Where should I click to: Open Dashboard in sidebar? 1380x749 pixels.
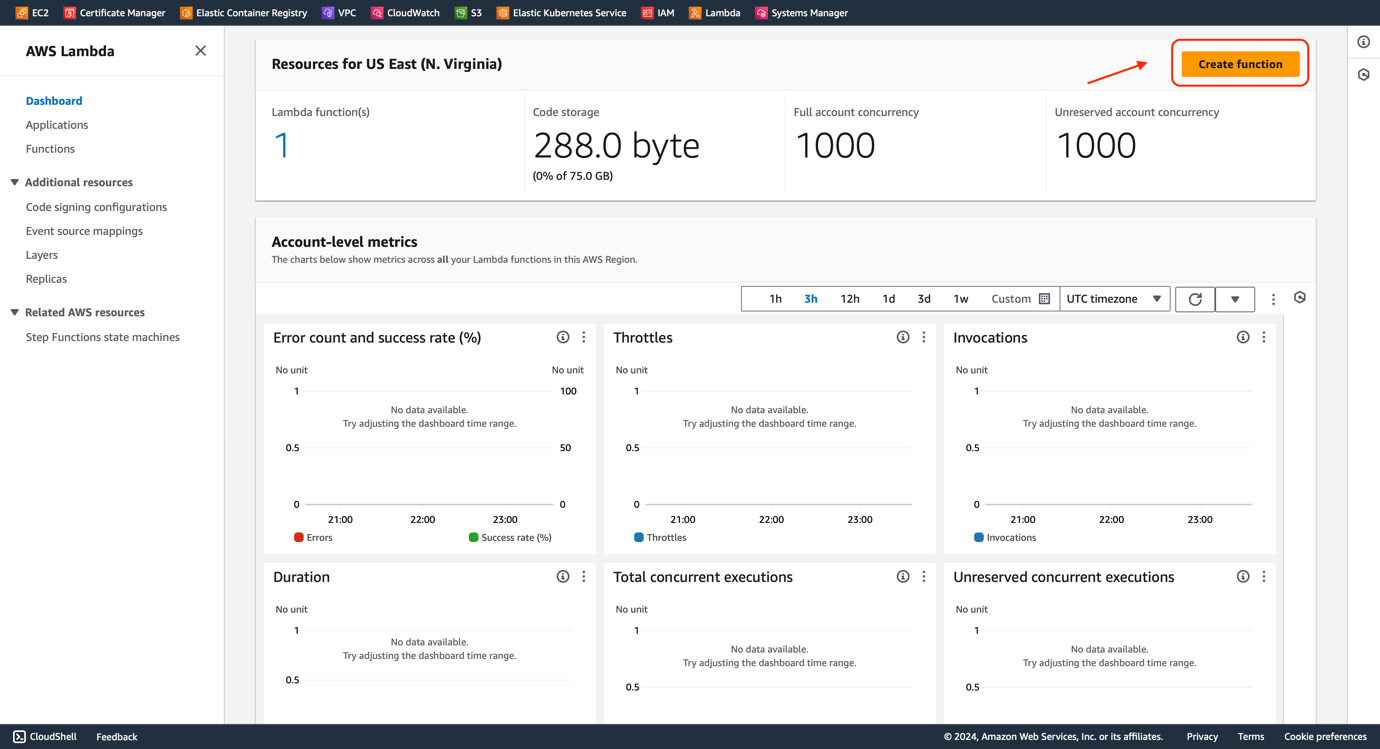(54, 101)
